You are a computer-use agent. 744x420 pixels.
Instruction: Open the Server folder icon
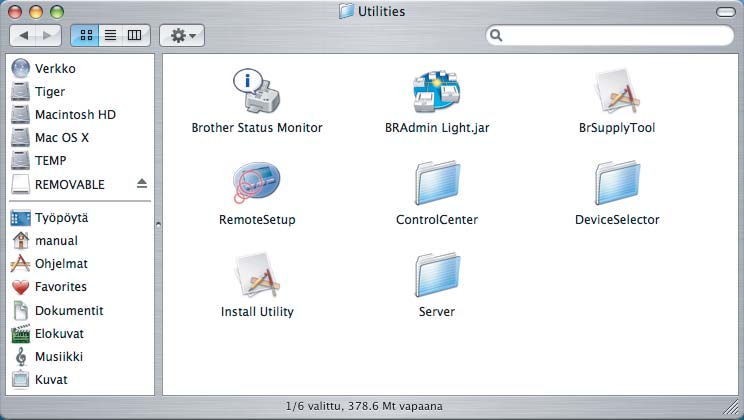pos(437,275)
